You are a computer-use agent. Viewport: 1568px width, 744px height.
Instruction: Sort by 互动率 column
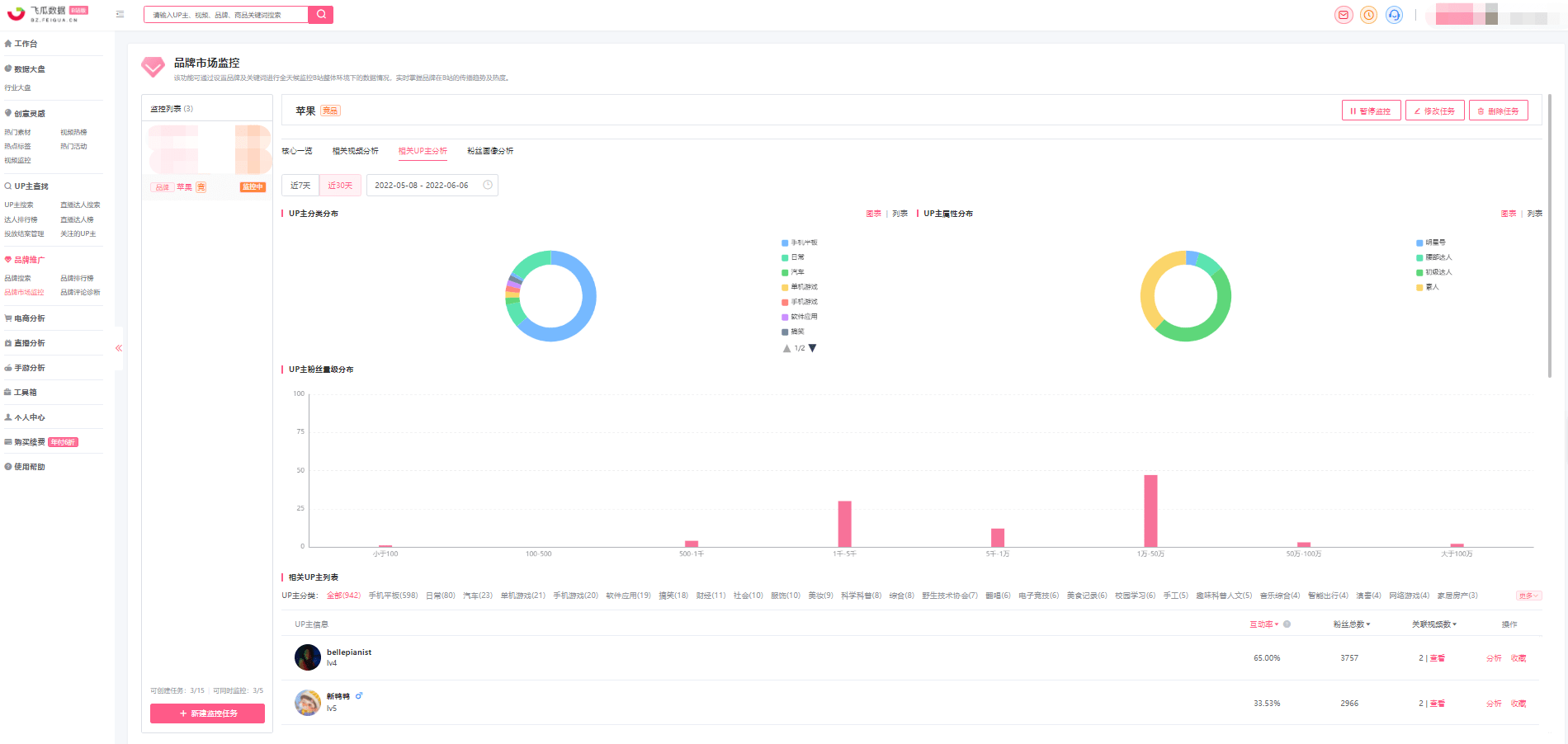pyautogui.click(x=1264, y=624)
